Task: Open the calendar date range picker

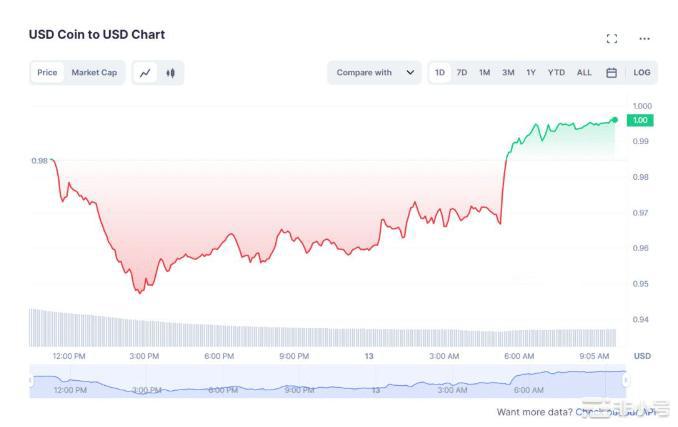Action: (611, 73)
